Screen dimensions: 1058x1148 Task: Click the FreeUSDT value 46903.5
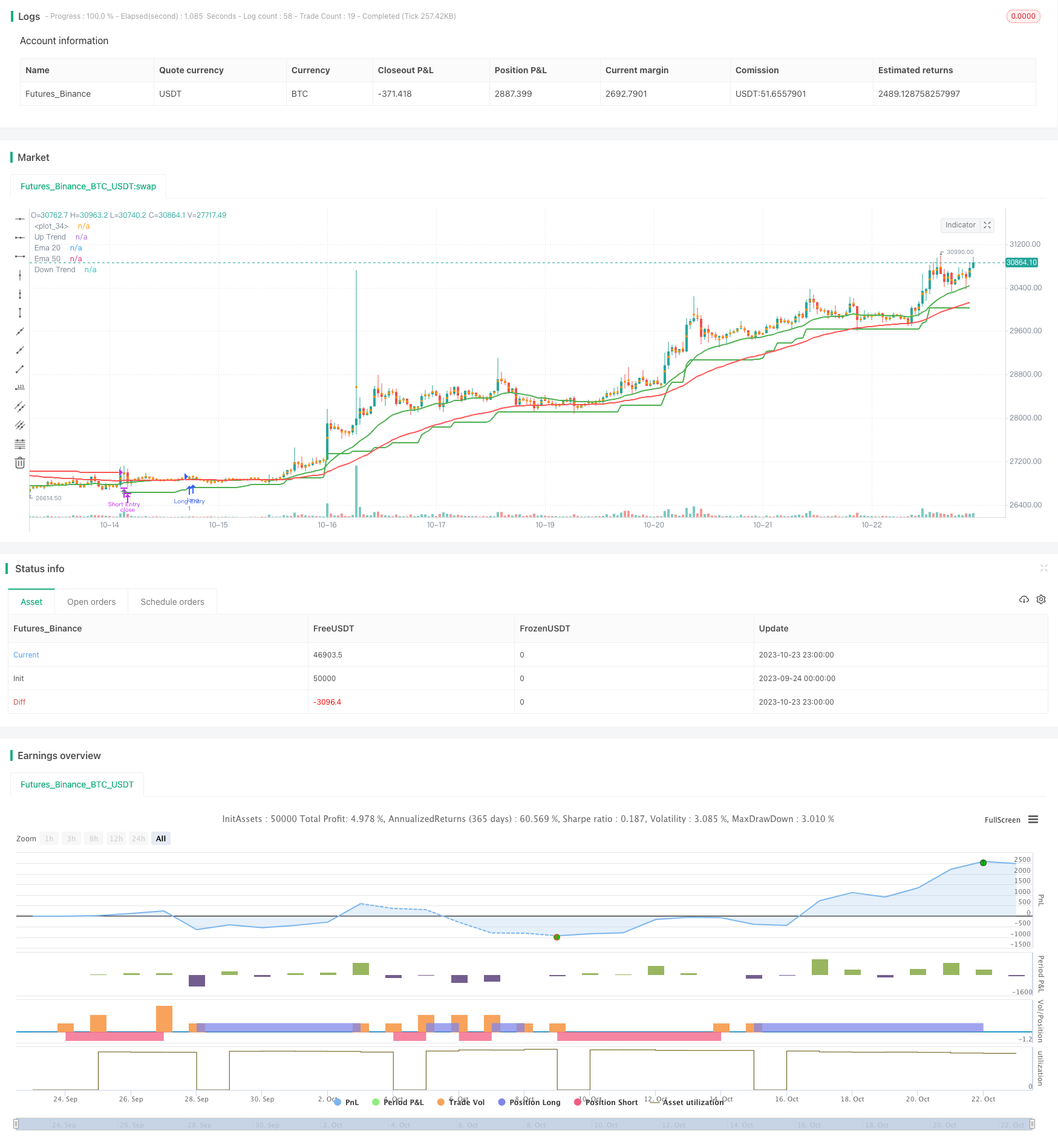coord(328,655)
